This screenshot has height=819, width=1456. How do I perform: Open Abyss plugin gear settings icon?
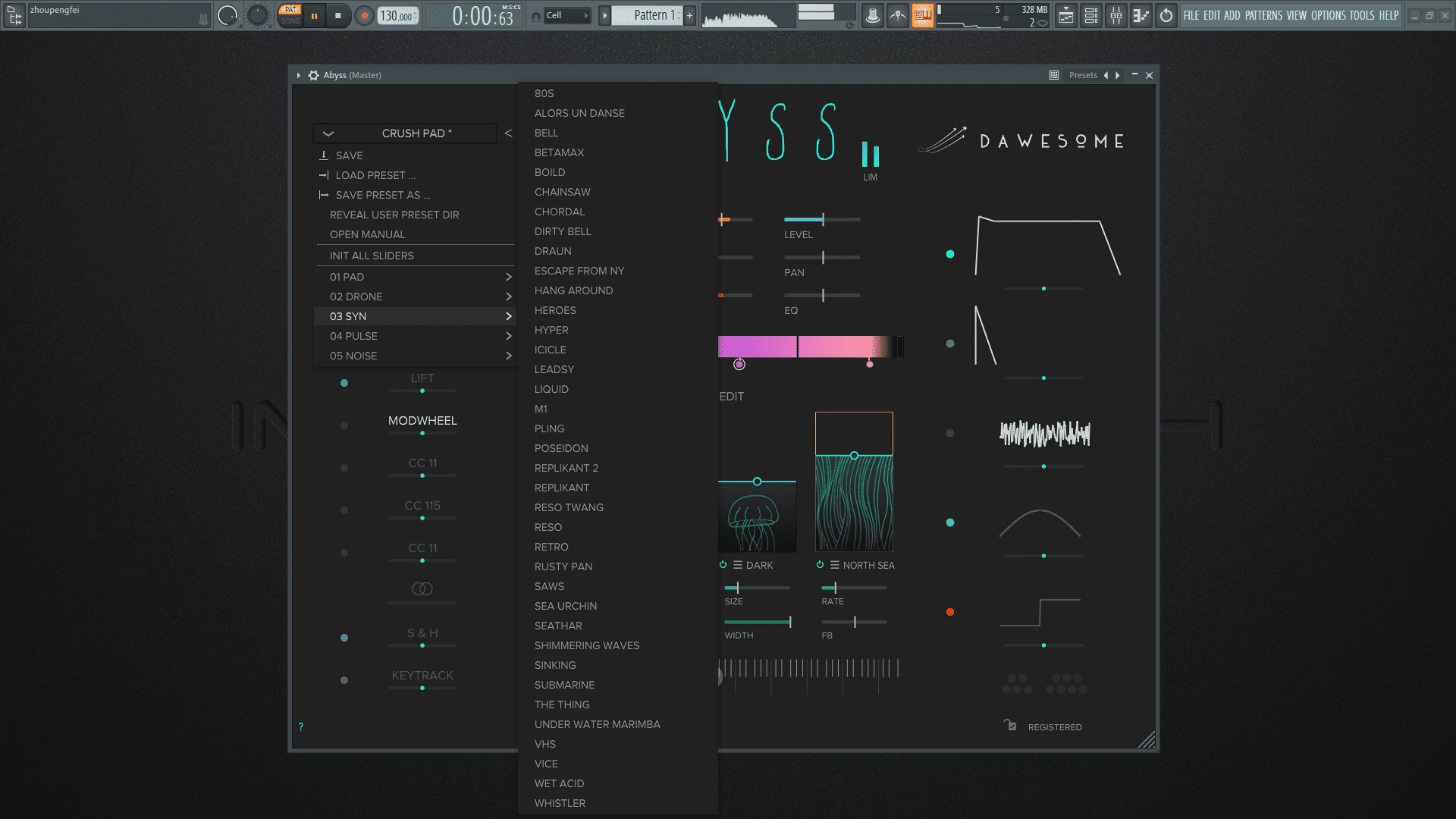coord(313,75)
